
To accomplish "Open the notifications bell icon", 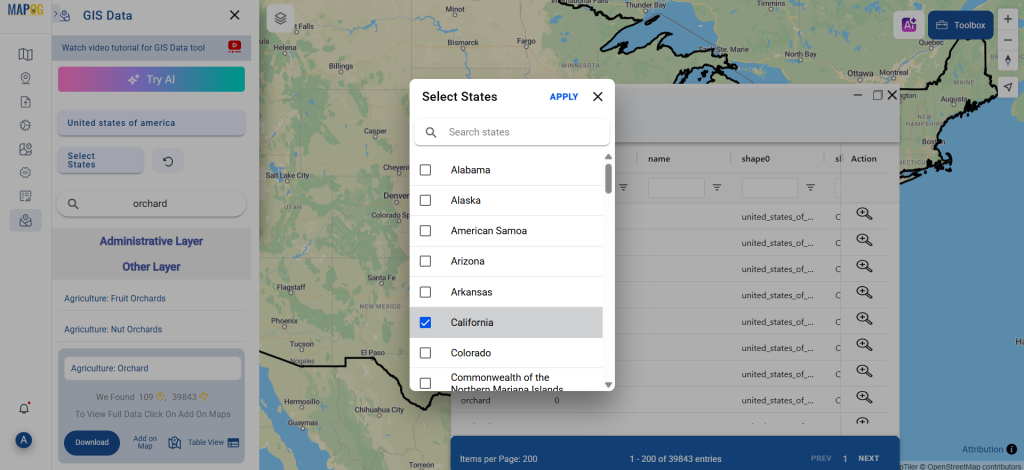I will 25,408.
